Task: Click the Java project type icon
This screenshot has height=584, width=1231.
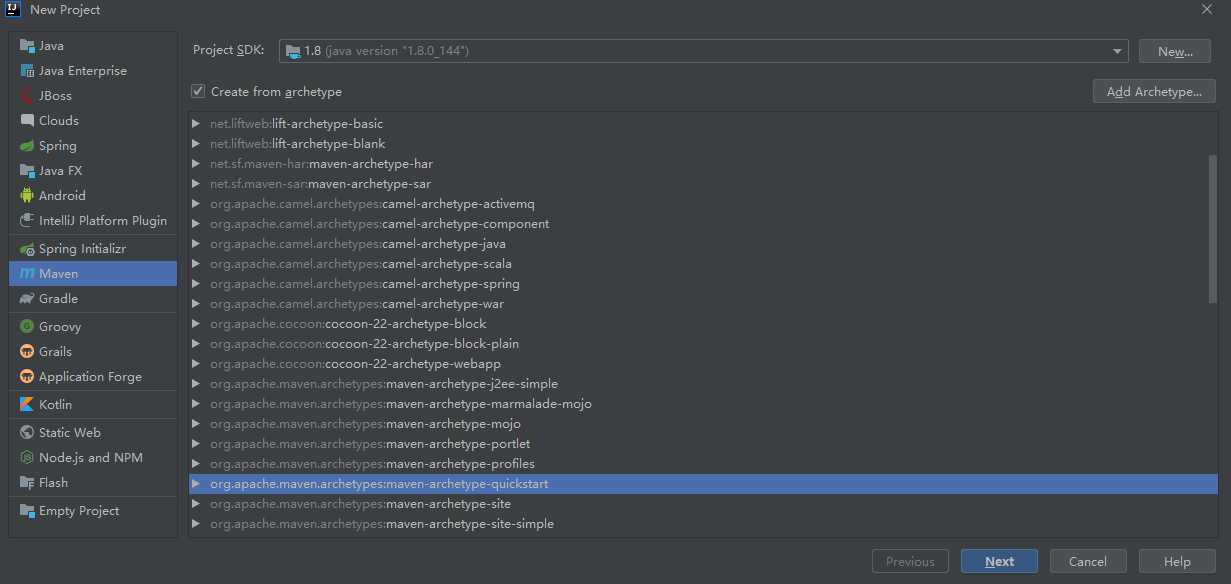Action: pyautogui.click(x=27, y=46)
